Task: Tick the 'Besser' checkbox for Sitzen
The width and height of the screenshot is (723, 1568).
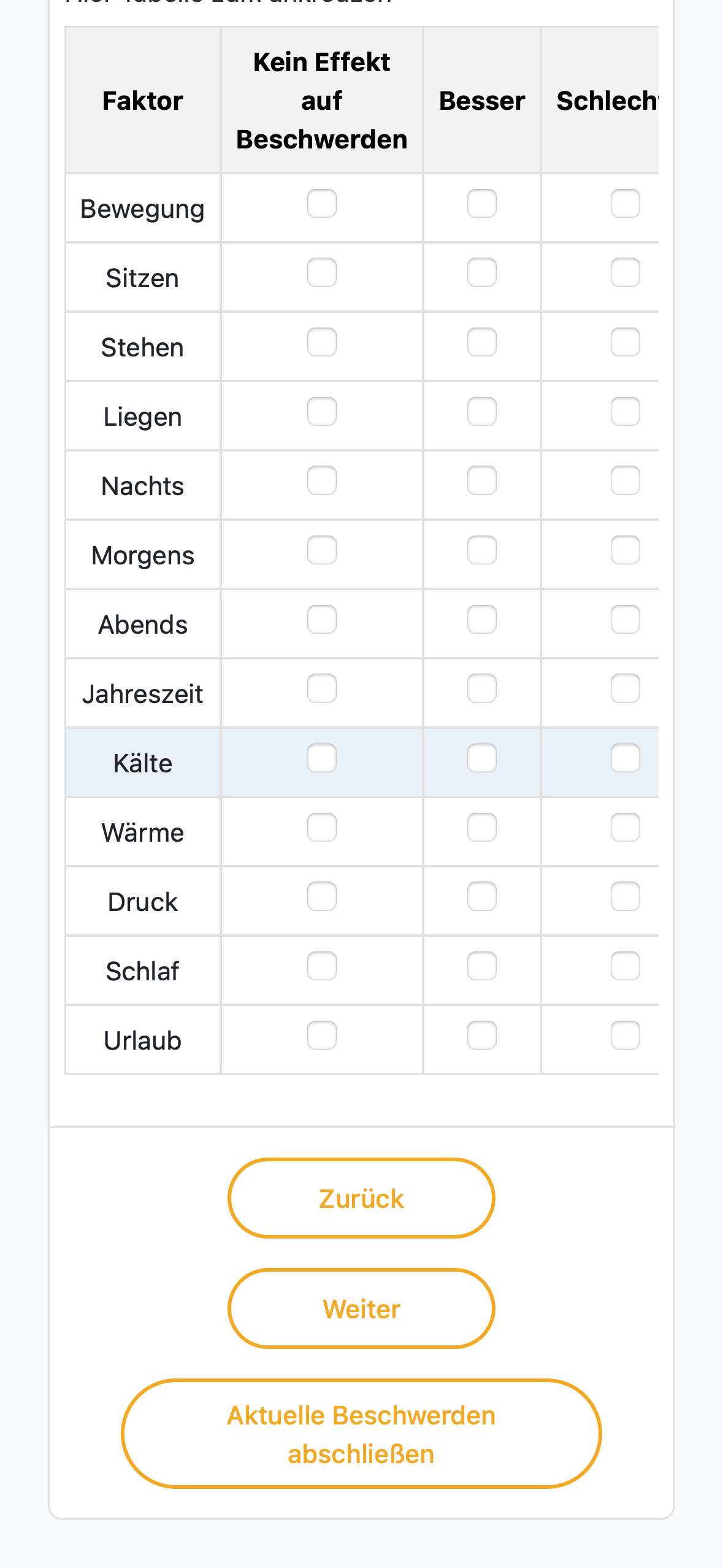Action: (482, 273)
